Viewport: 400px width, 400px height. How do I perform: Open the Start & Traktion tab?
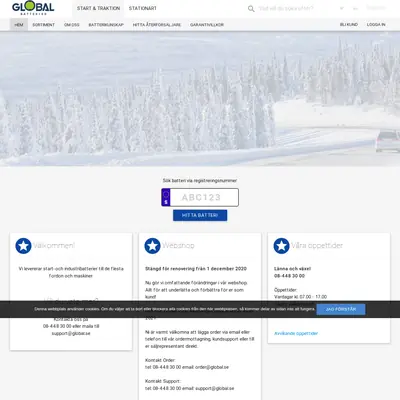(x=98, y=8)
